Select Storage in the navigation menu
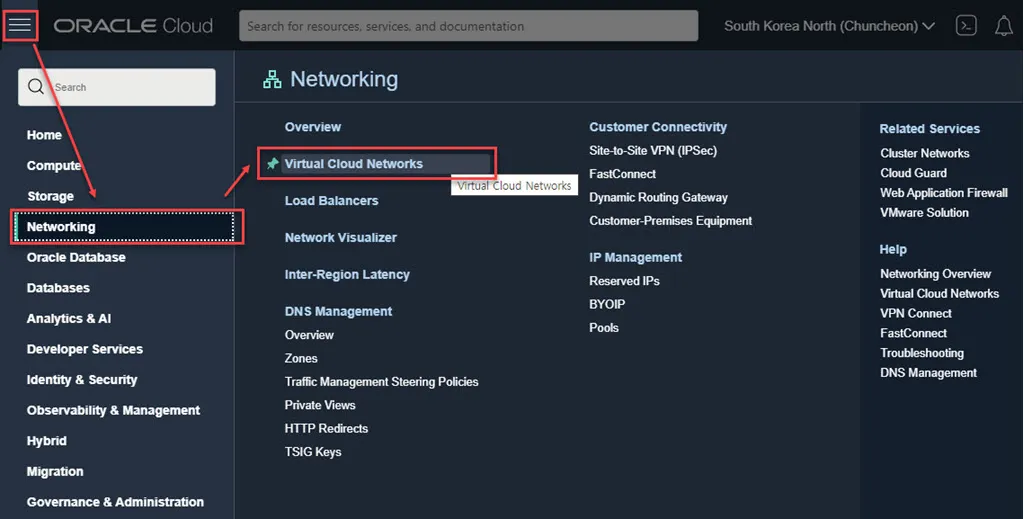The width and height of the screenshot is (1024, 519). (x=50, y=197)
